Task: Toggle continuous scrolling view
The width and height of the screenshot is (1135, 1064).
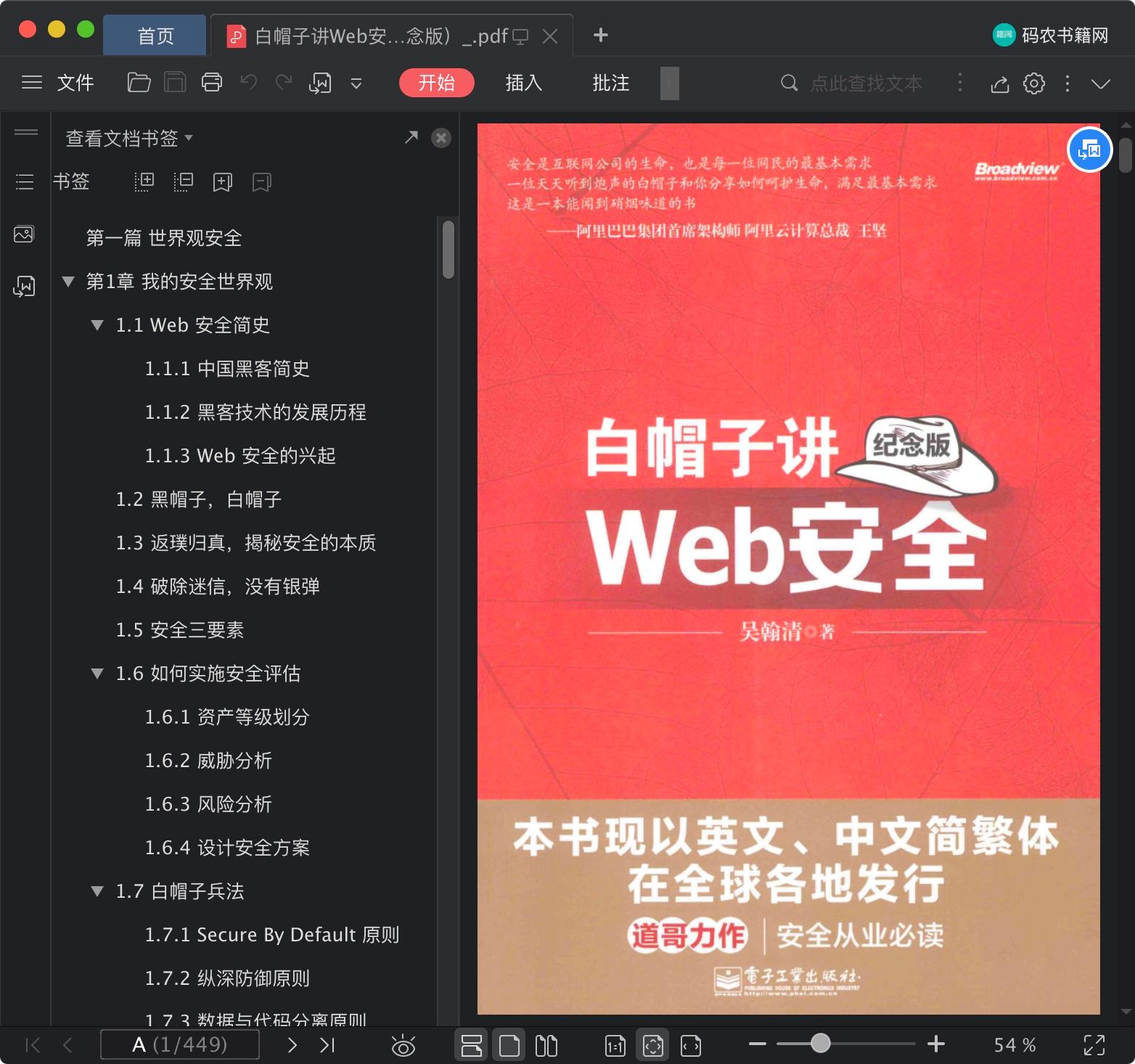Action: (x=472, y=1045)
